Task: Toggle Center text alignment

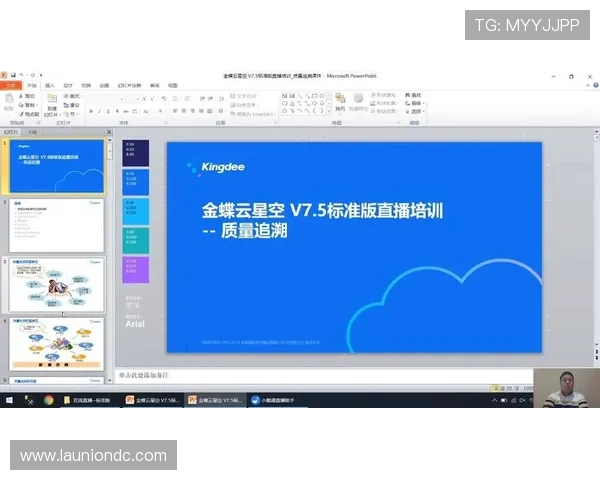Action: (184, 111)
